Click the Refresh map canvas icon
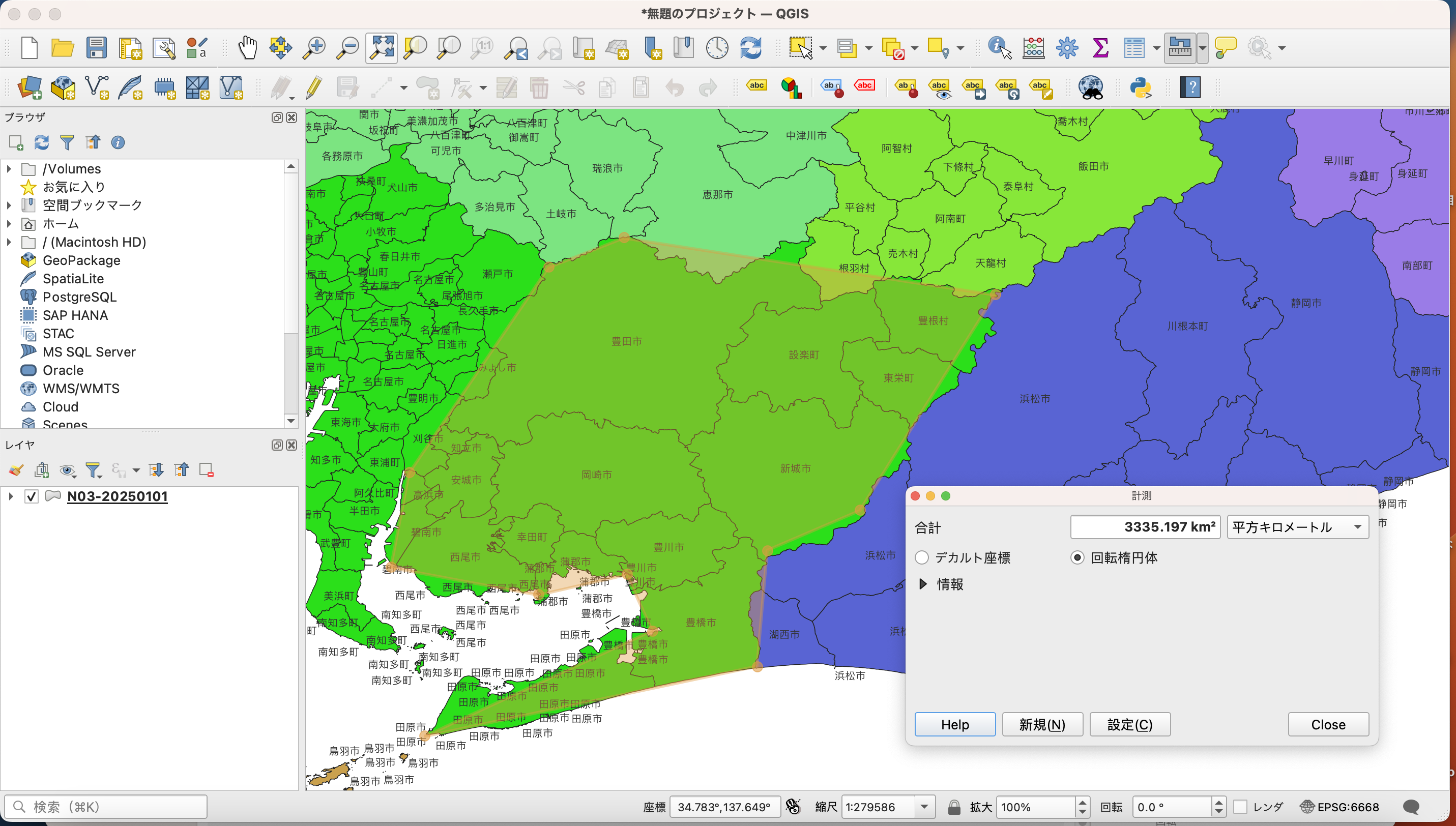Screen dimensions: 1456x826 (x=750, y=48)
